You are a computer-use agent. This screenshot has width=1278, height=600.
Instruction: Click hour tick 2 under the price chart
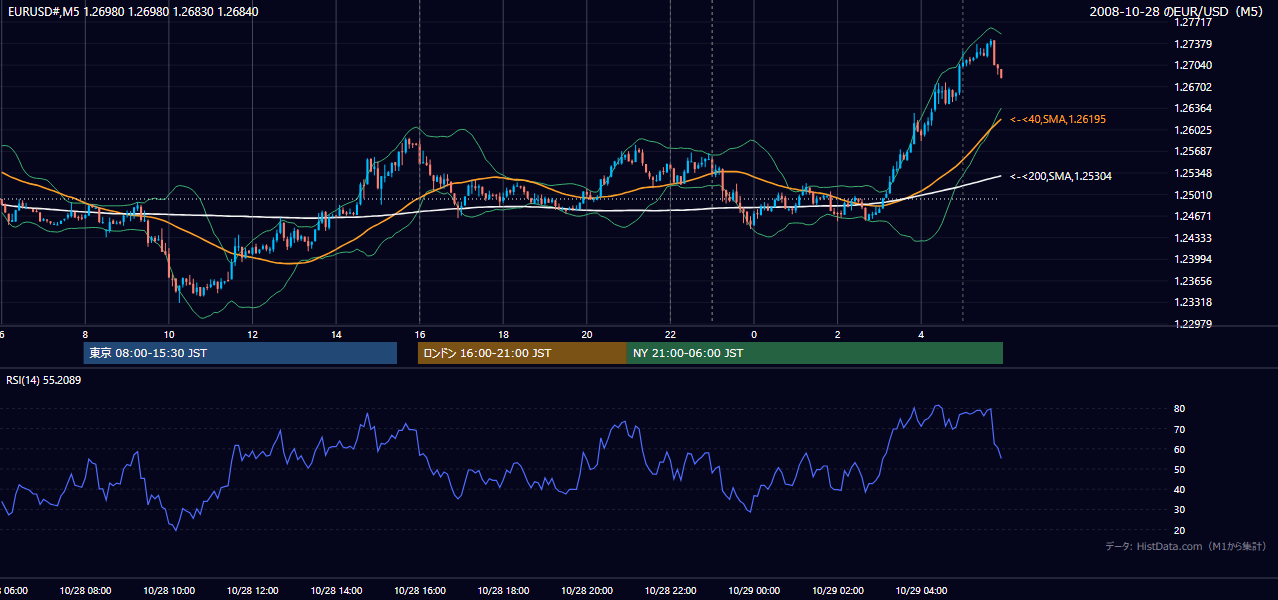pos(838,334)
